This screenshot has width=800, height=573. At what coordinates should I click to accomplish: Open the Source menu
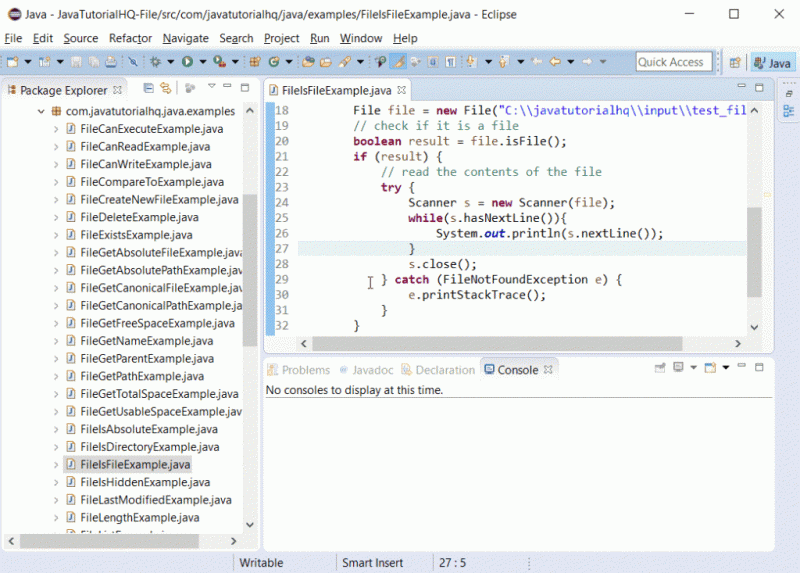tap(81, 38)
